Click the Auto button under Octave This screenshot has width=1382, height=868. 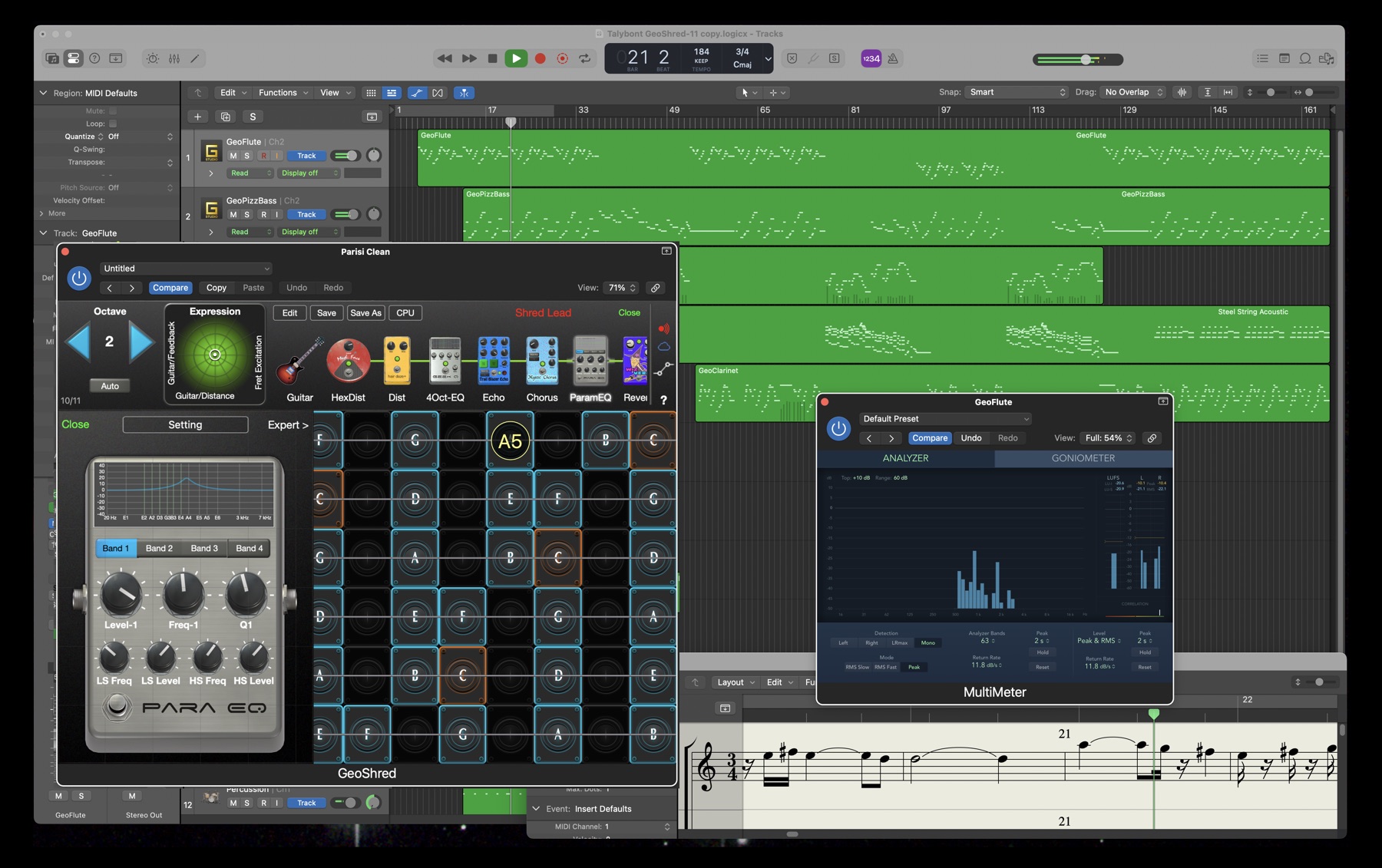point(110,386)
